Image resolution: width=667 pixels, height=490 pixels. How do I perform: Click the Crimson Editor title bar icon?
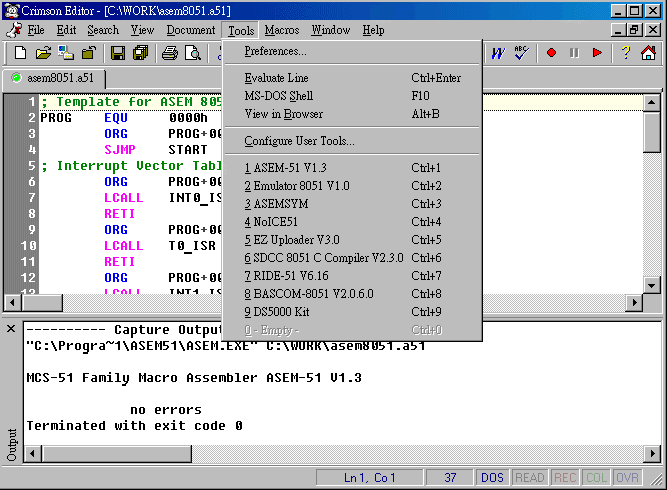pos(12,11)
